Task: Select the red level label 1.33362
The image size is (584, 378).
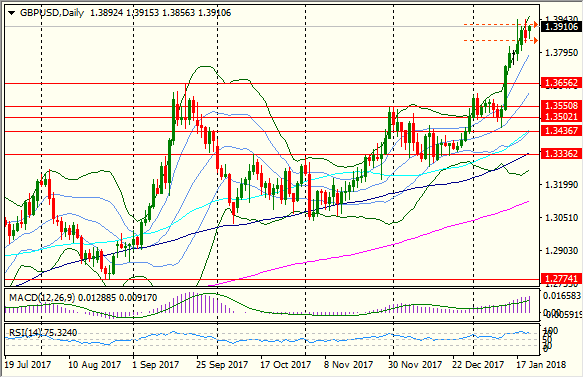Action: pyautogui.click(x=561, y=154)
